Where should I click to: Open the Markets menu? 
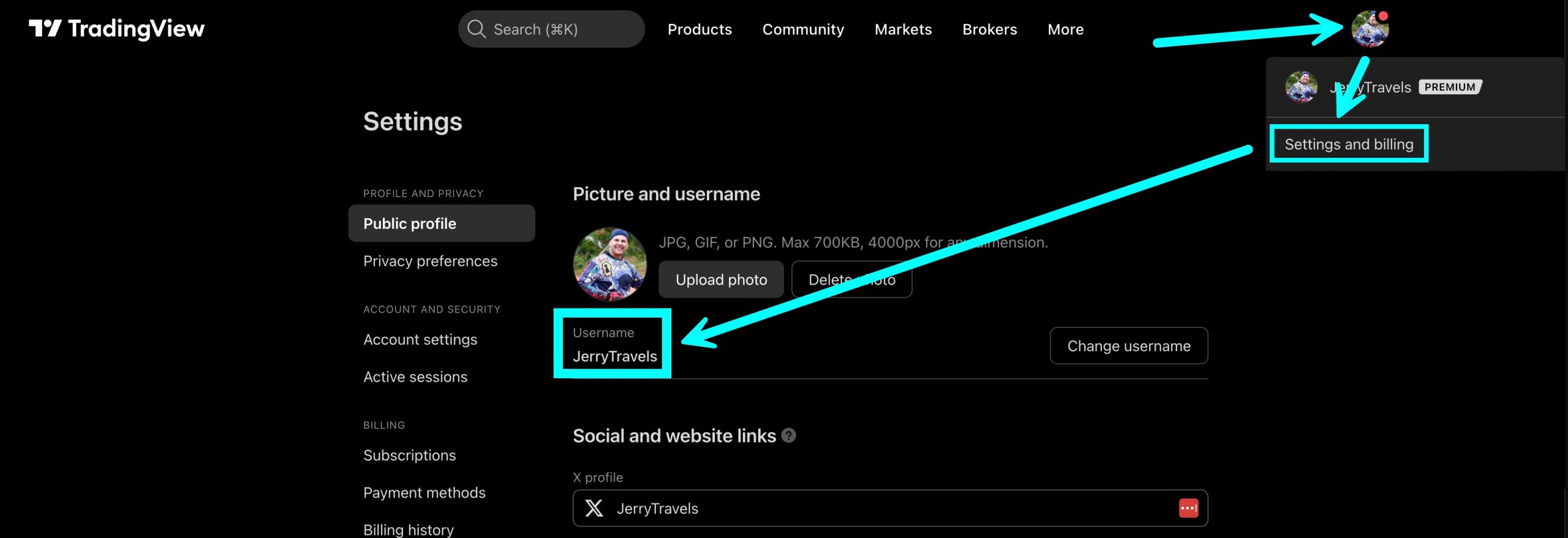point(903,29)
